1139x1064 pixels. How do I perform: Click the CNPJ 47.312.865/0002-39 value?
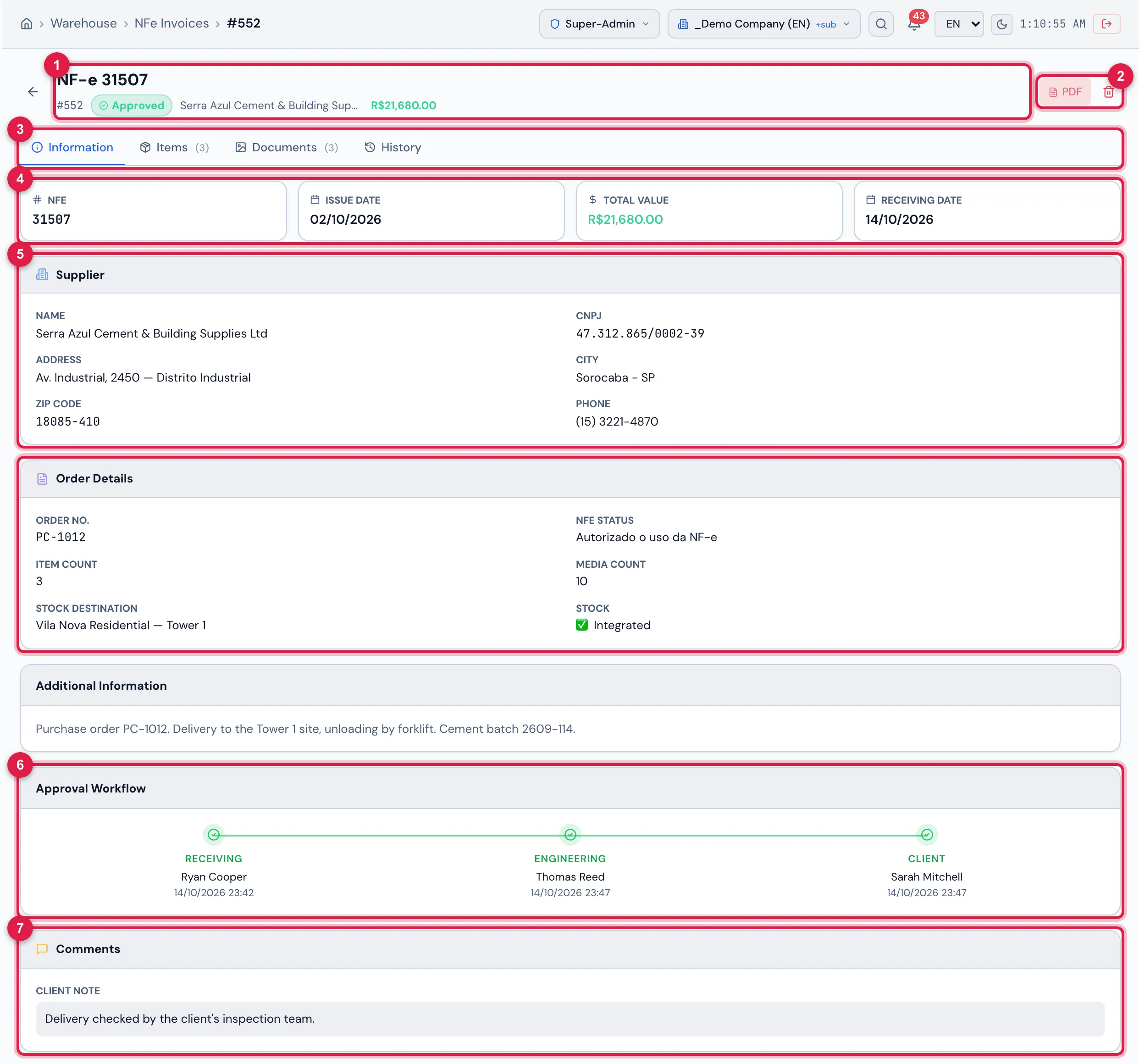tap(640, 333)
